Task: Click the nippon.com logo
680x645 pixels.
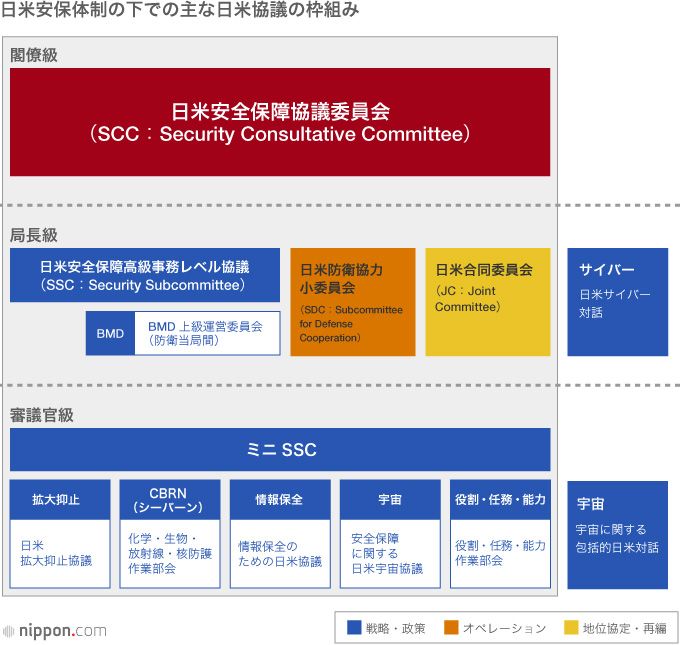Action: (55, 630)
